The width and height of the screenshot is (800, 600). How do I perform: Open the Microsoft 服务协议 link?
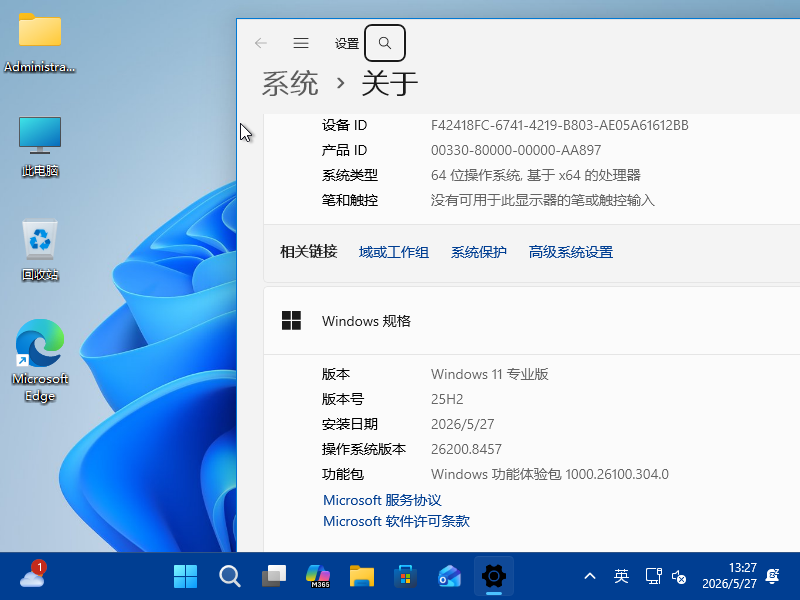click(x=382, y=500)
